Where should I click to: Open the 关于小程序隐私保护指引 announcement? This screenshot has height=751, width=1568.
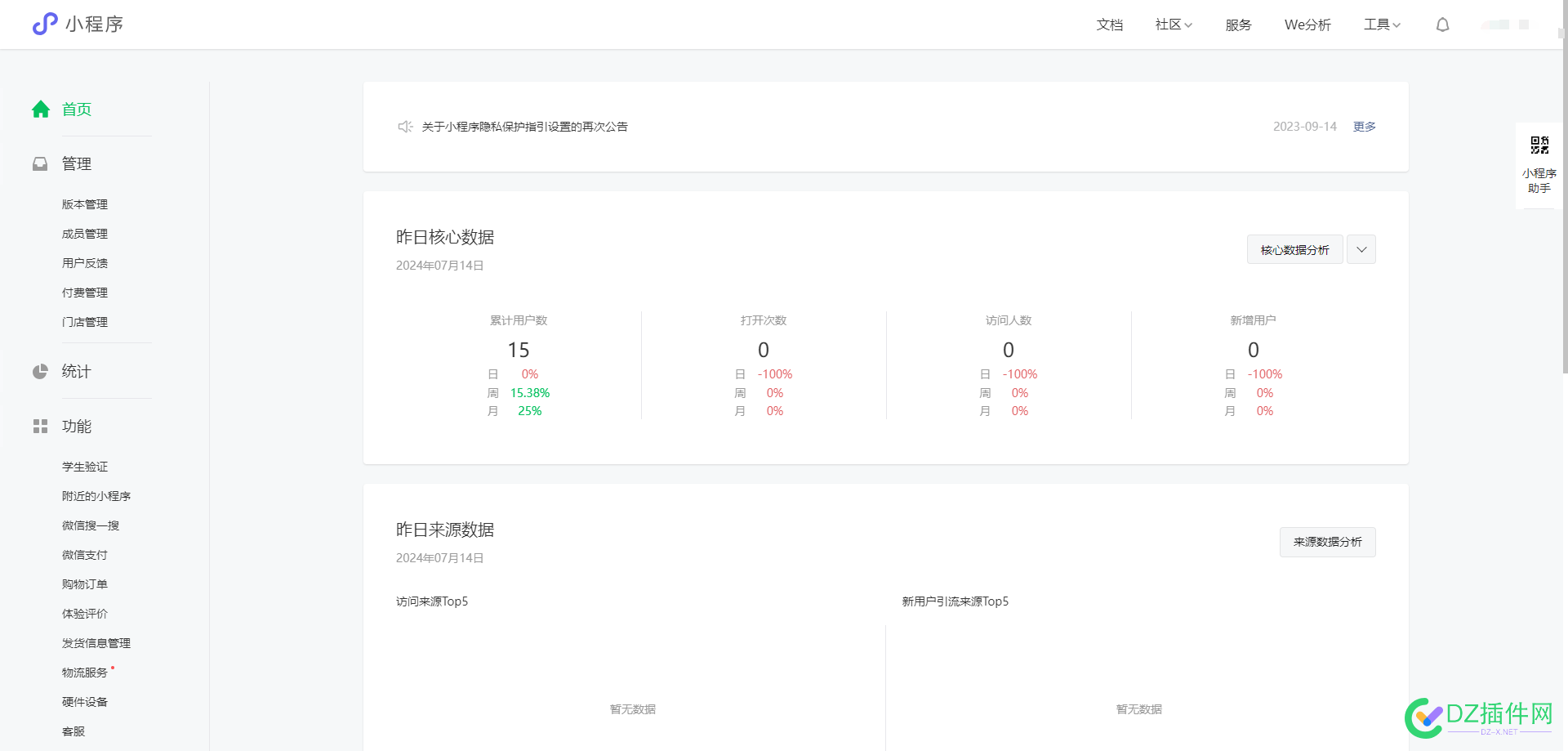coord(524,127)
